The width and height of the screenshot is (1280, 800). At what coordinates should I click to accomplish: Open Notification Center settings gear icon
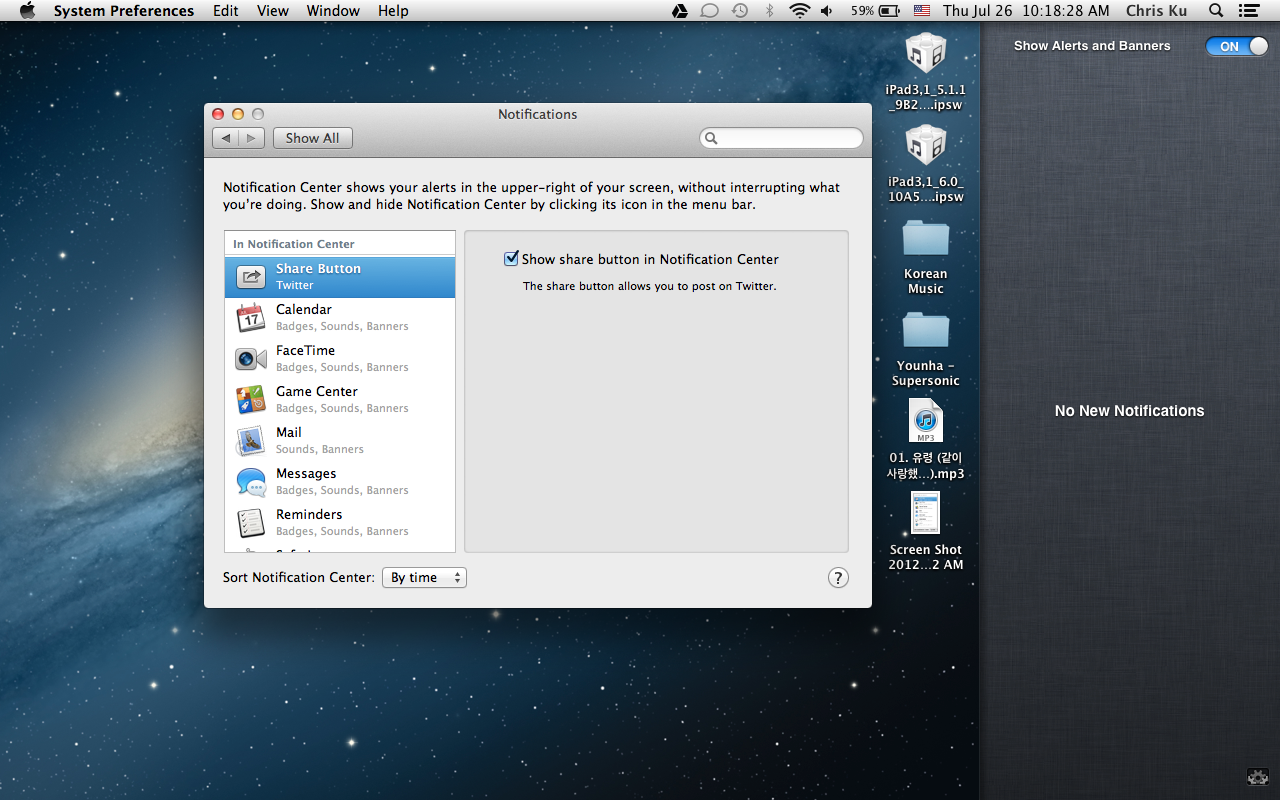tap(1257, 775)
